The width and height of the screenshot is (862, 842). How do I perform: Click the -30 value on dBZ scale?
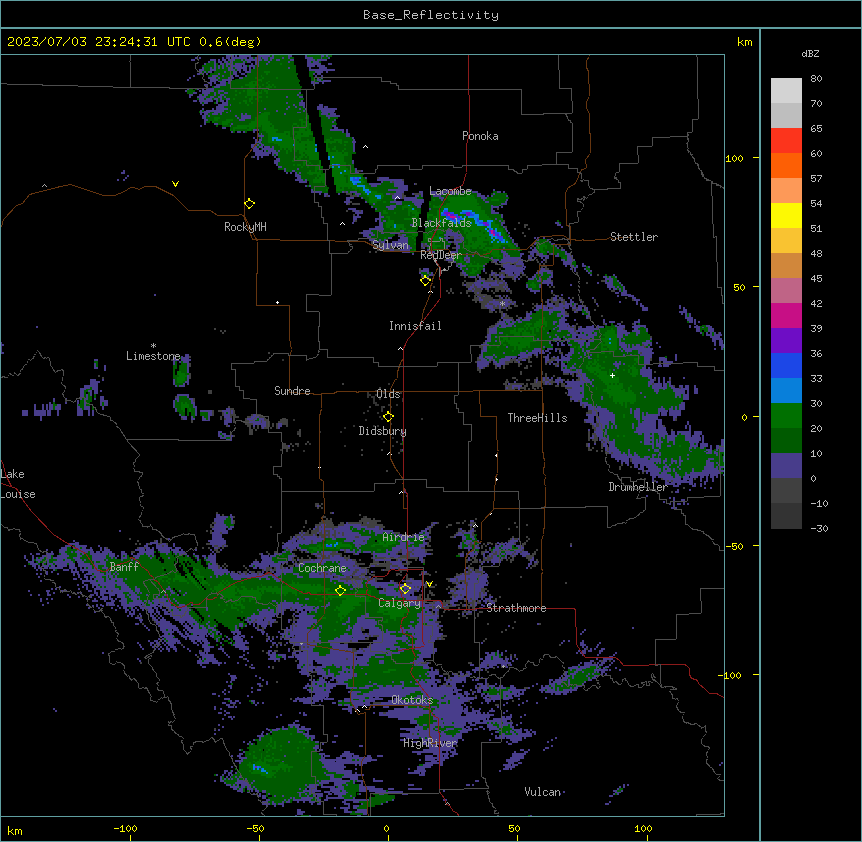pos(819,529)
